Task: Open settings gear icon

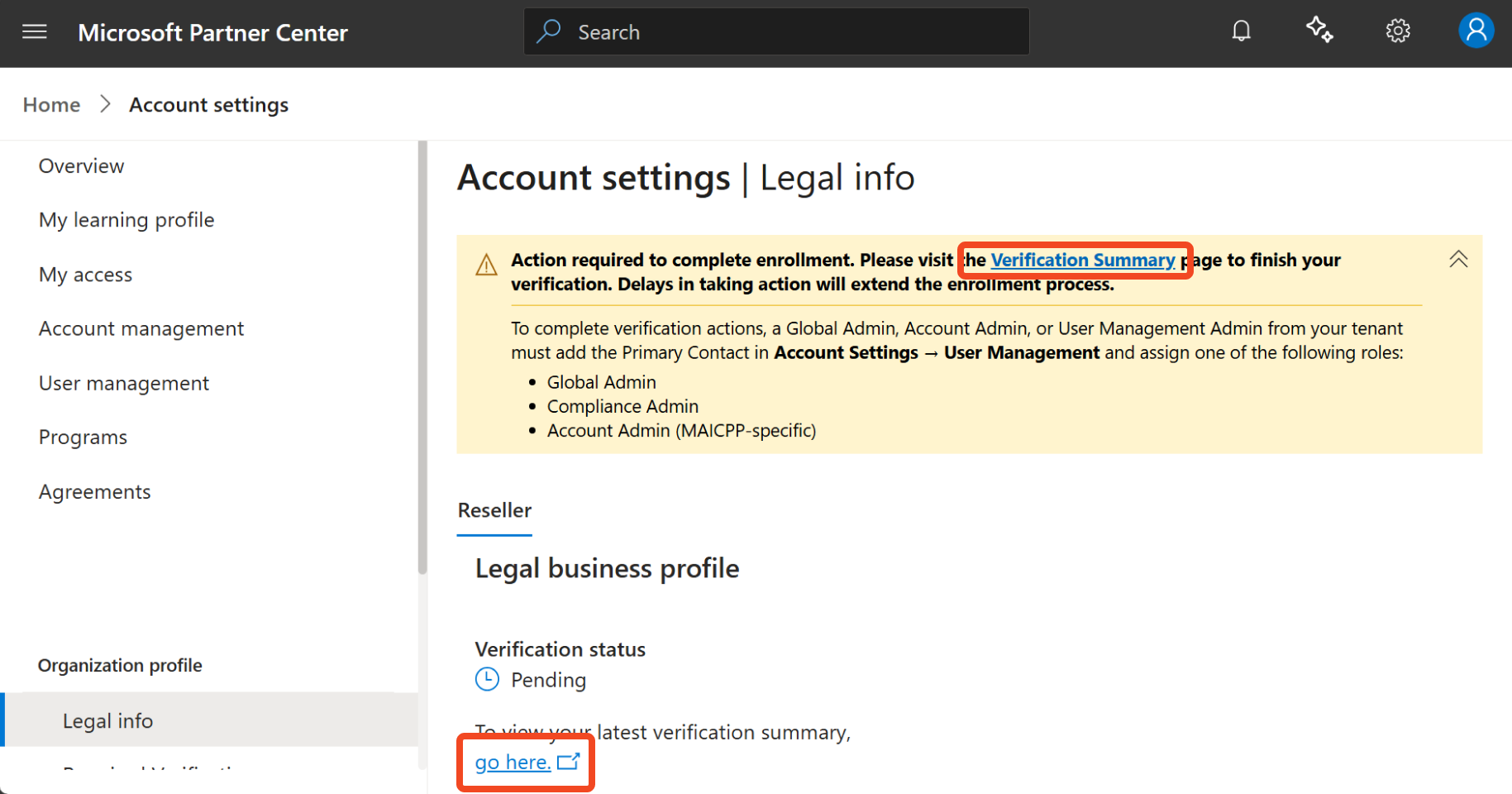Action: 1398,31
